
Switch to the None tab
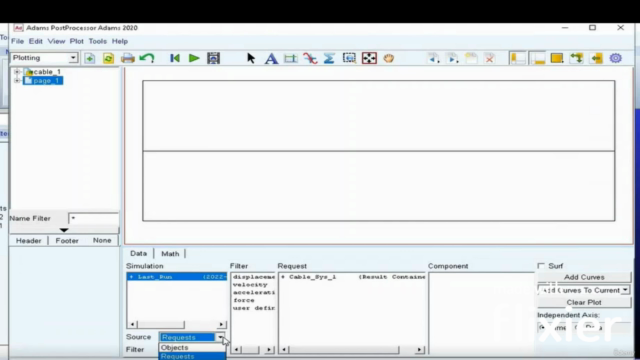pos(102,241)
